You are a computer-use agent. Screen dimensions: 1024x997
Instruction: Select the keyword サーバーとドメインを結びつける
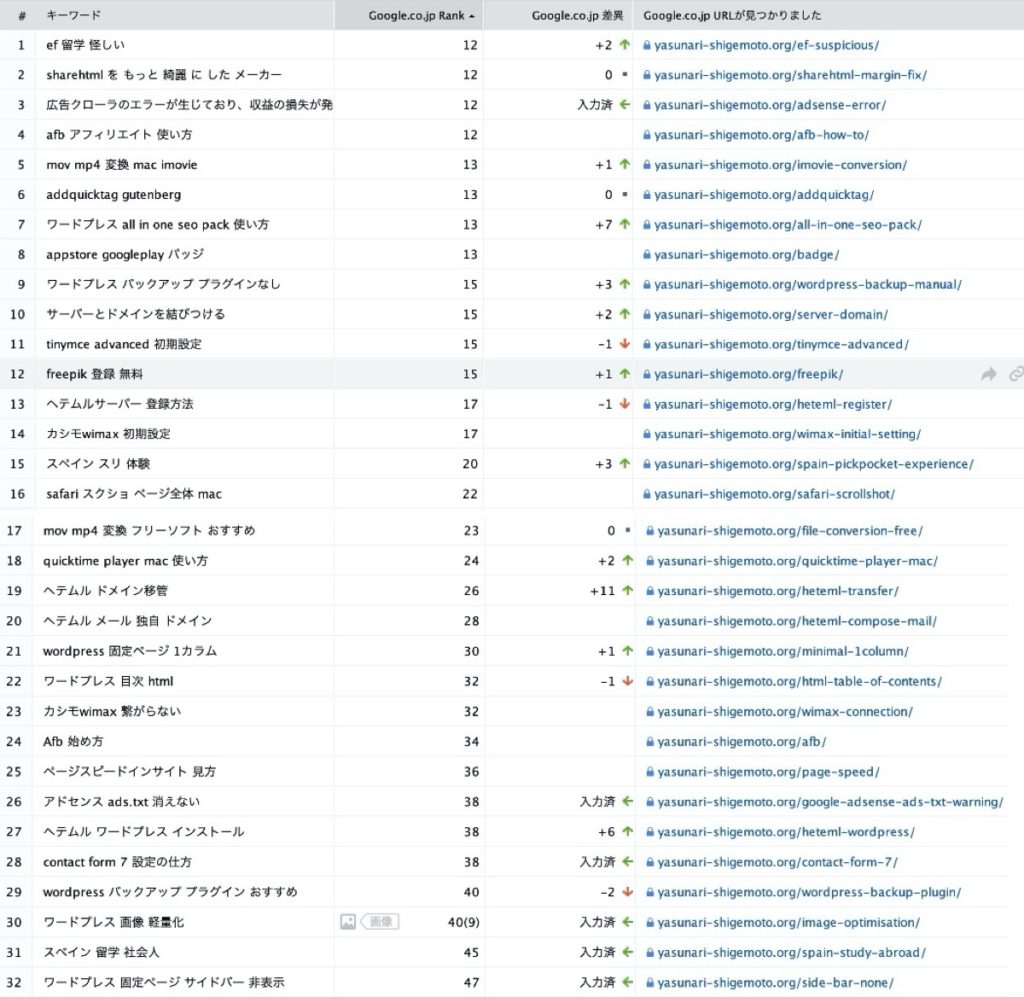[135, 314]
